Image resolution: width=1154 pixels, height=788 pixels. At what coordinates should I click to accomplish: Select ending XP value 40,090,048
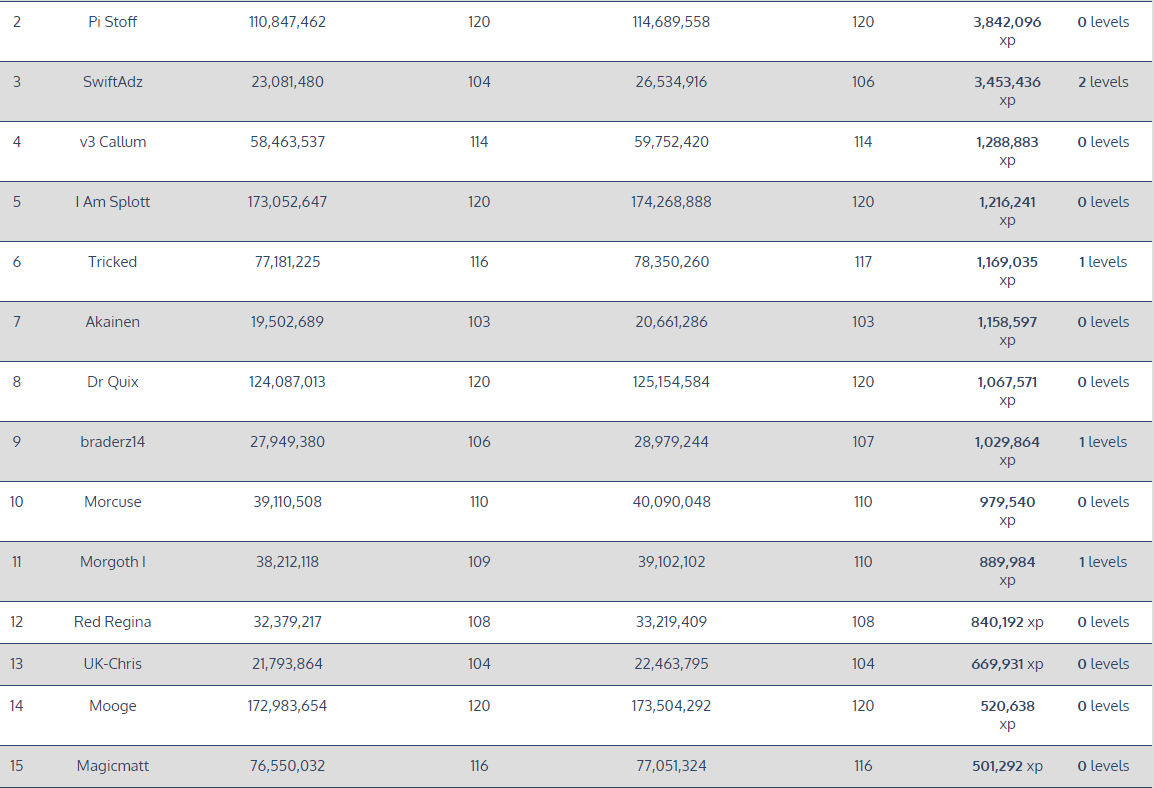click(672, 502)
